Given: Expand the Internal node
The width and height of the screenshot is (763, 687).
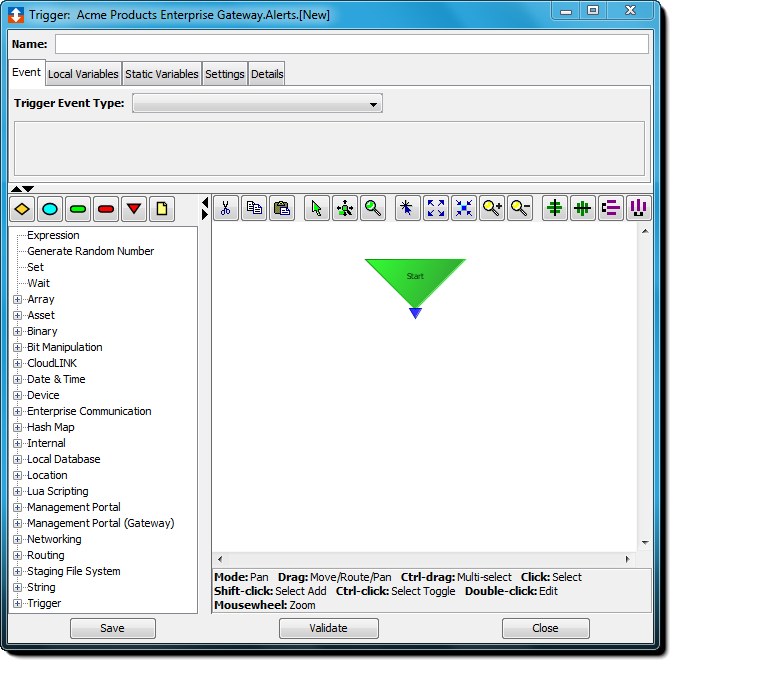Looking at the screenshot, I should click(18, 443).
